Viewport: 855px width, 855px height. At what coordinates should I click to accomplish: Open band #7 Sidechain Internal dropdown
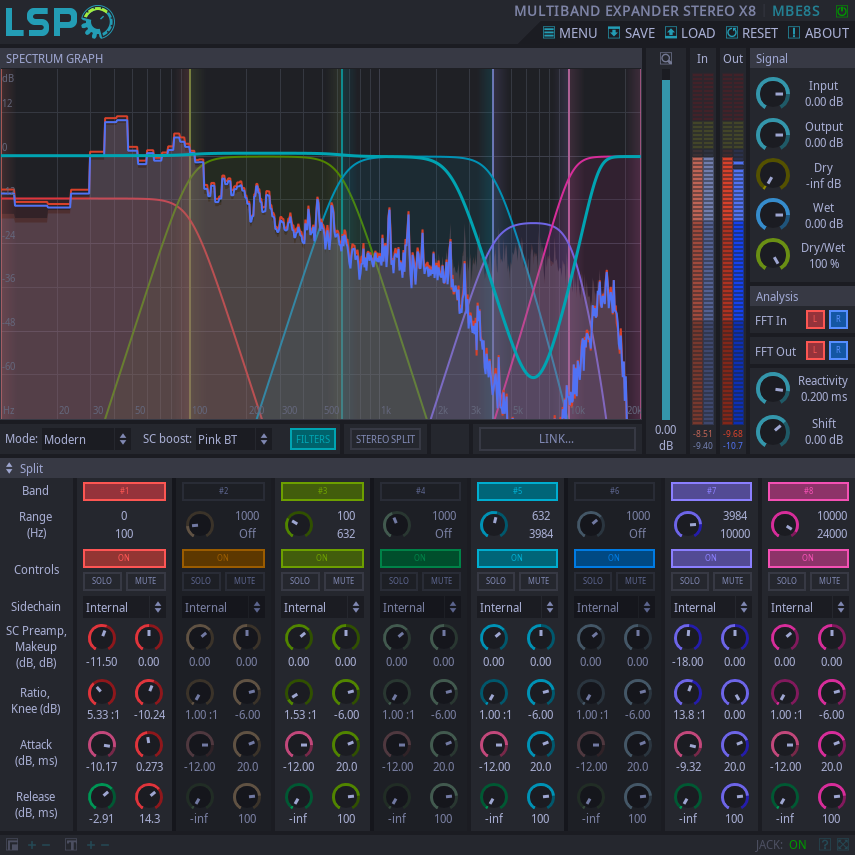click(711, 607)
